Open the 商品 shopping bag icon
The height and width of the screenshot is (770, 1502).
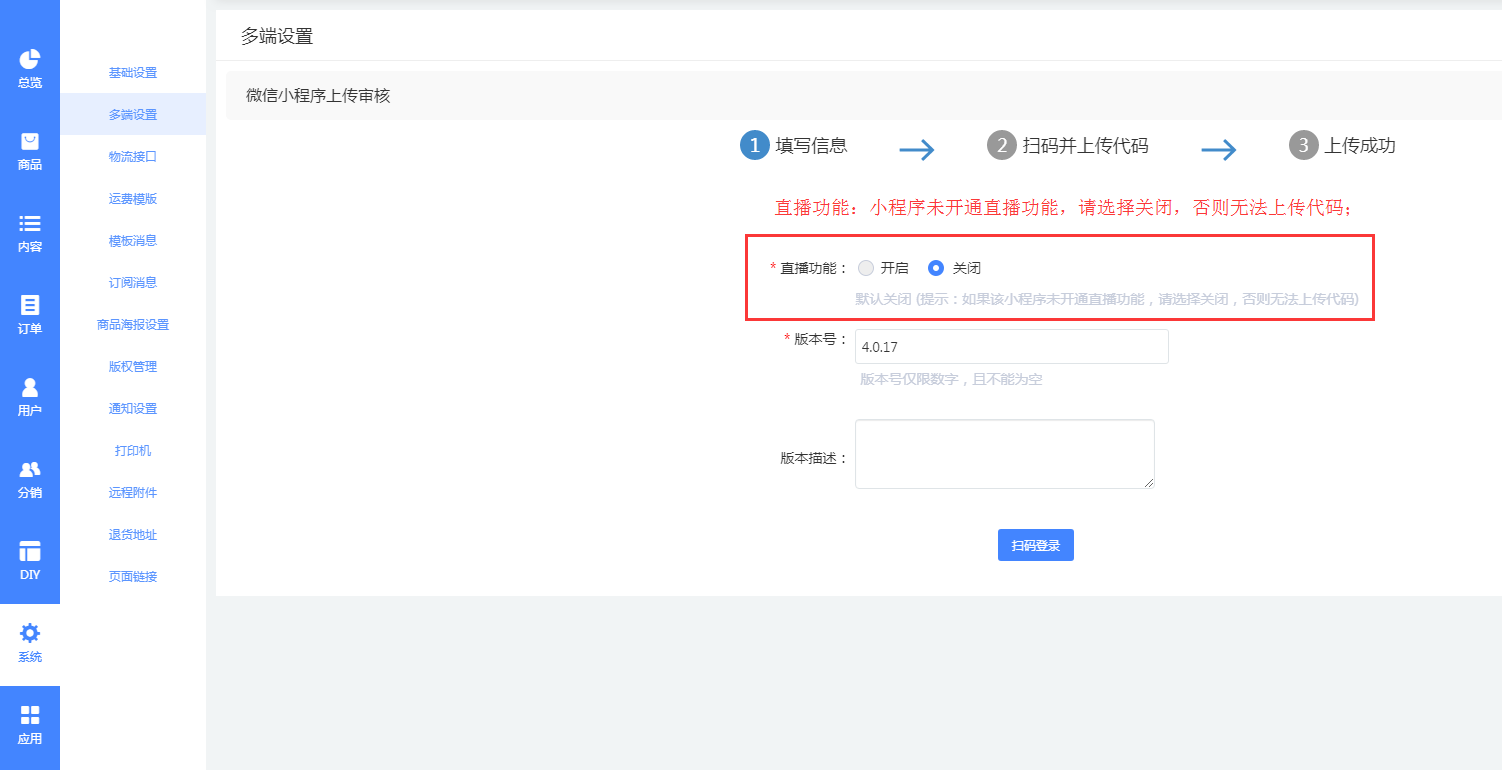click(30, 142)
